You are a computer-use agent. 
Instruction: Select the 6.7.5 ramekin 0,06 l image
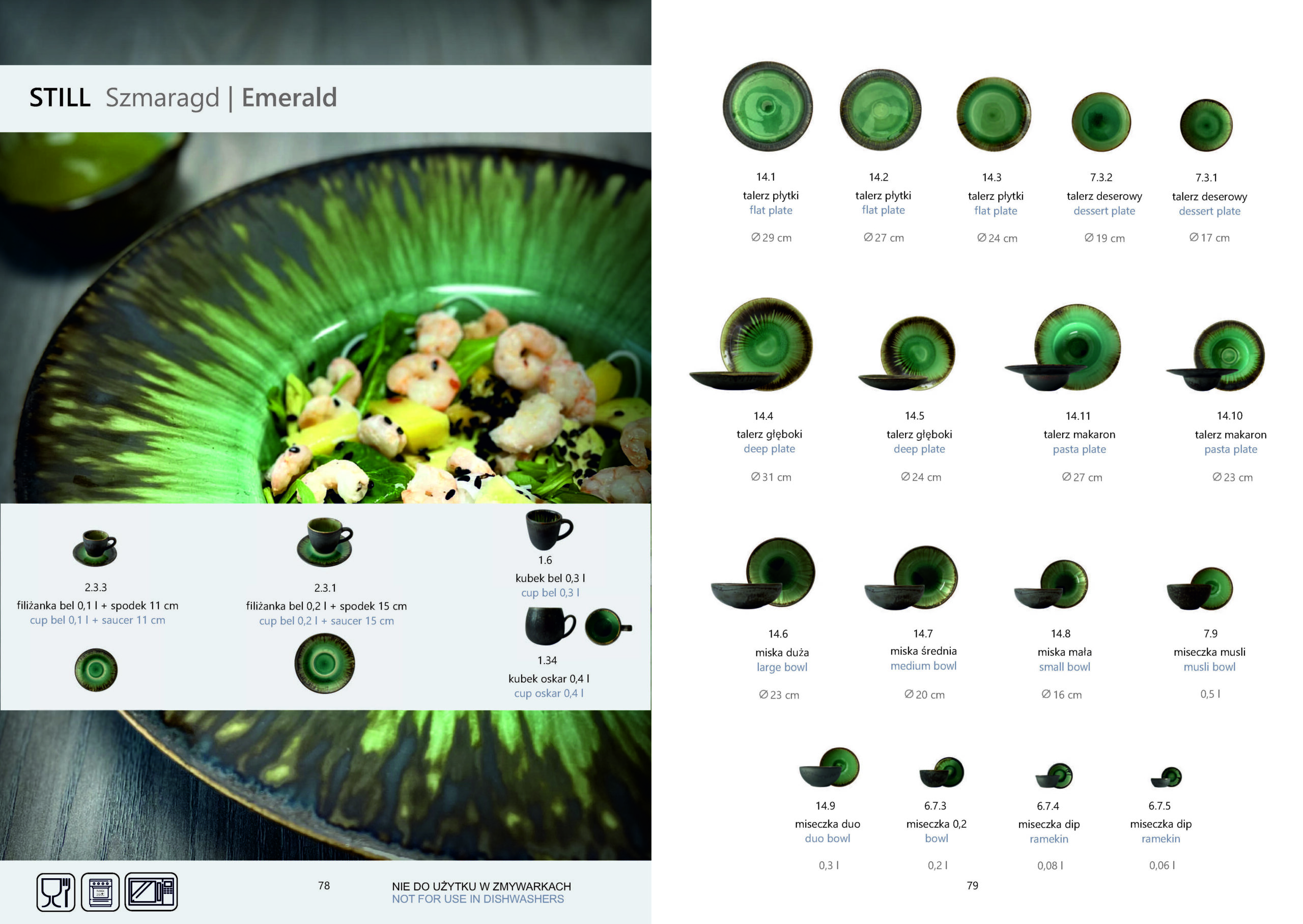pos(1166,777)
